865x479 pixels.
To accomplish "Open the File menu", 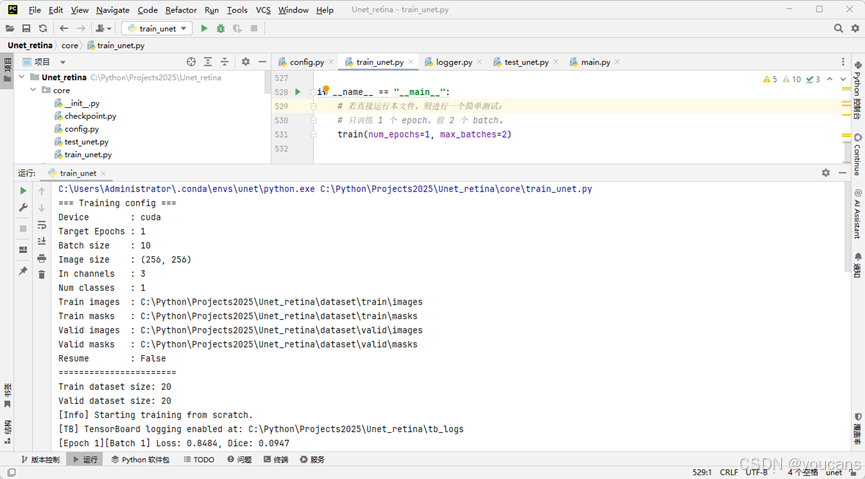I will 35,10.
